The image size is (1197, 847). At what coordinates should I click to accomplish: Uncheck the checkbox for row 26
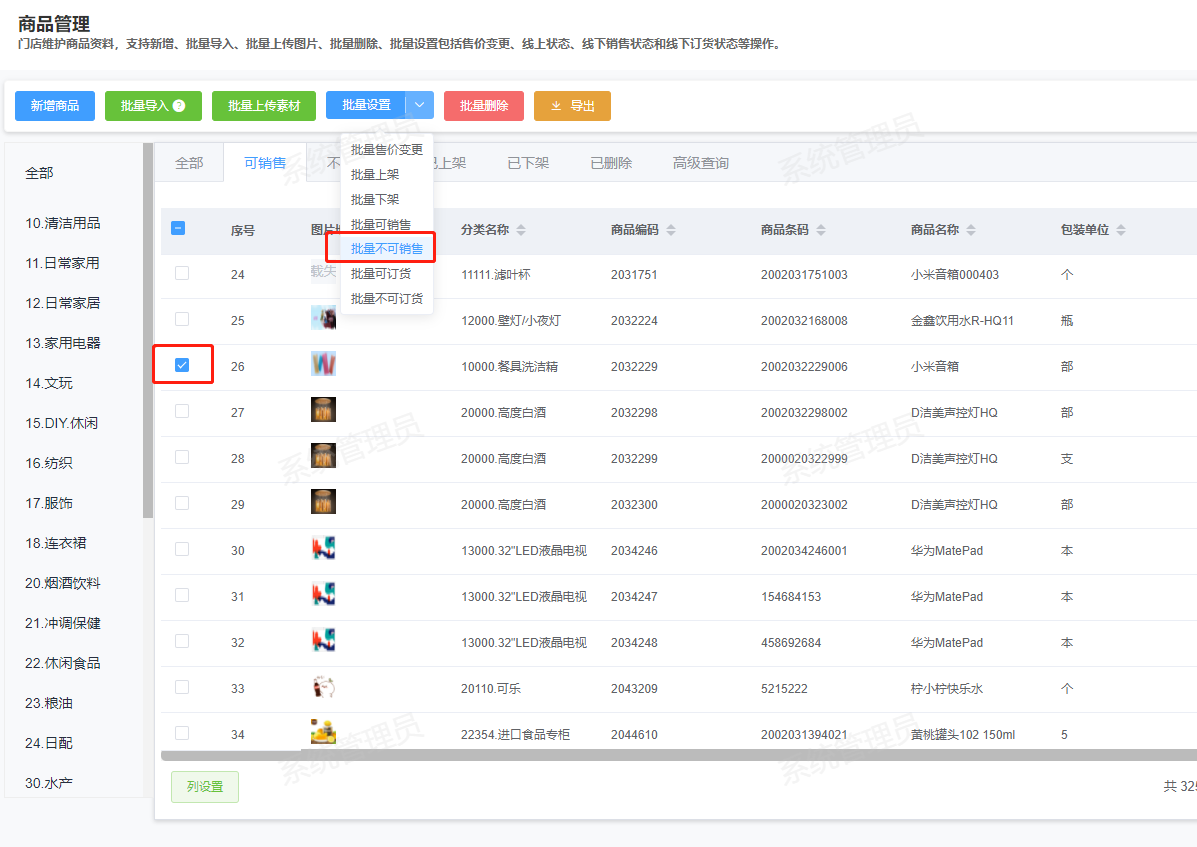(182, 365)
